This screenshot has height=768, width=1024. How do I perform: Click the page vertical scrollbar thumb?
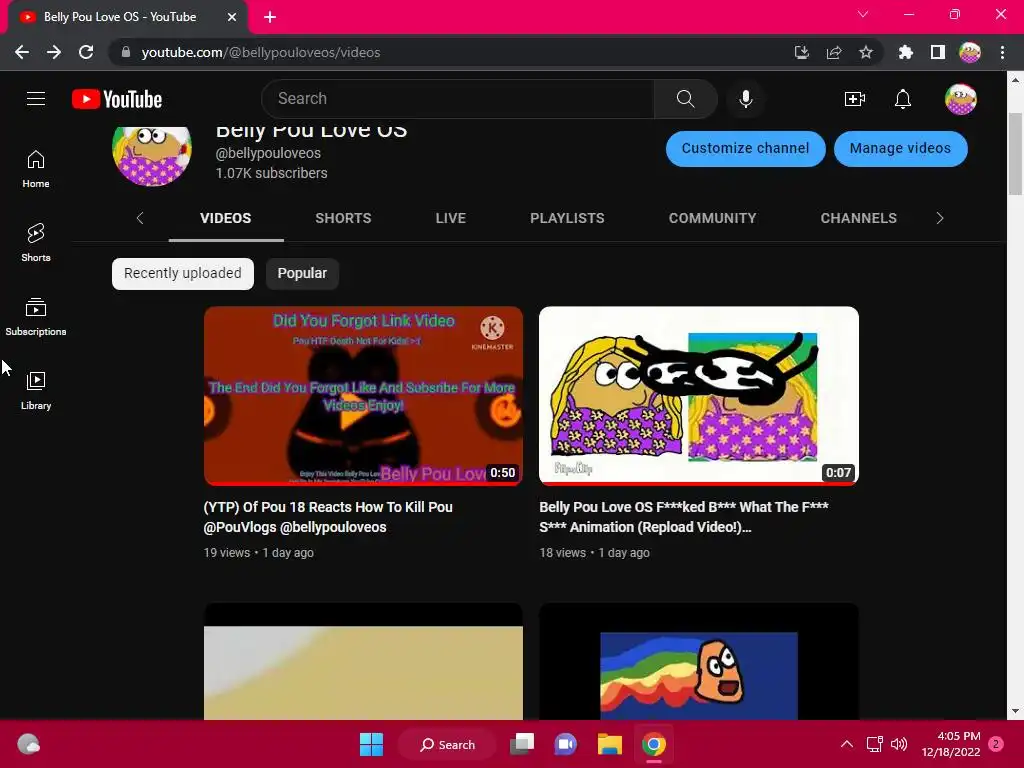click(1014, 153)
